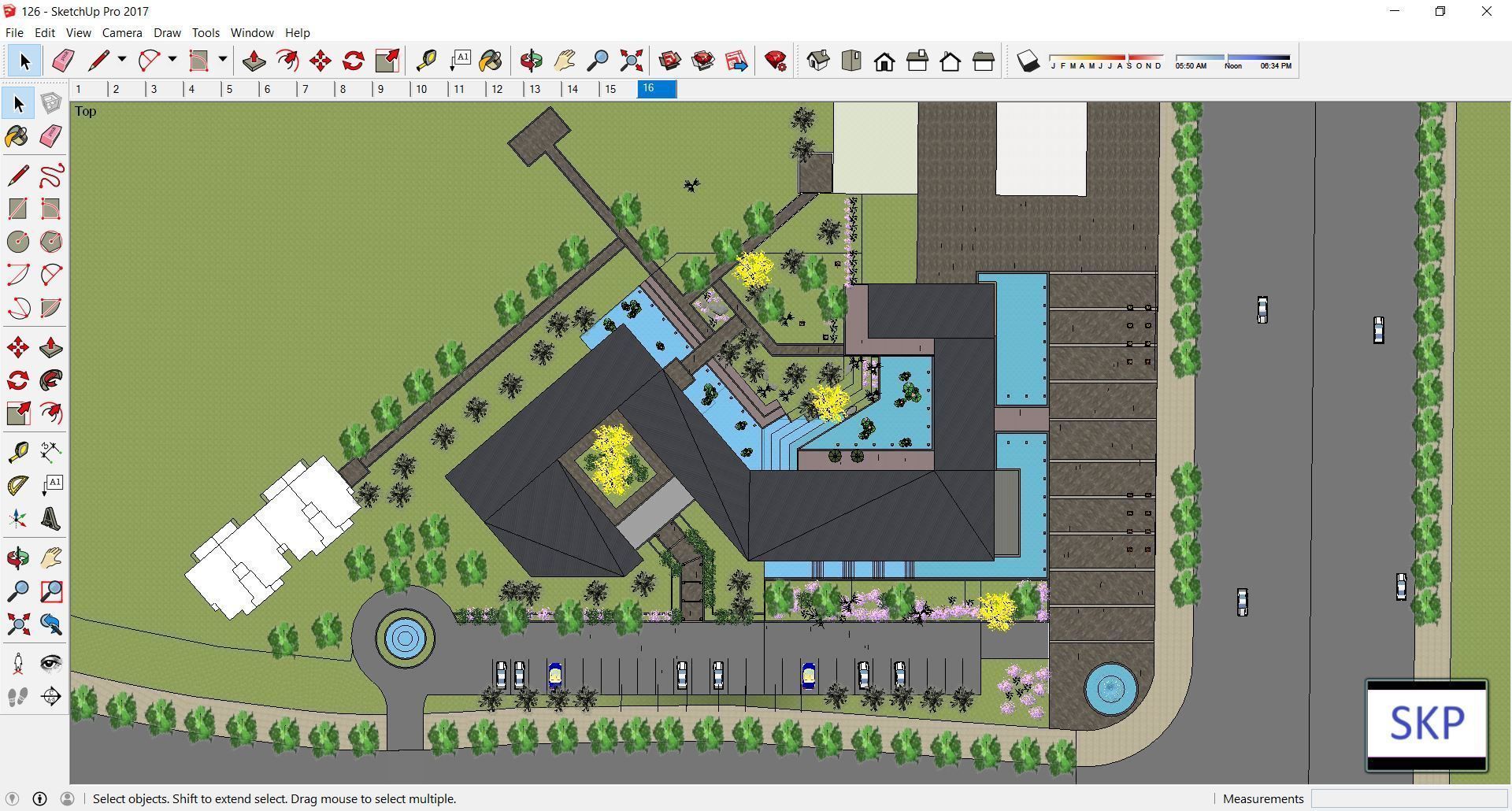Open Extension Warehouse from the toolbar

pos(703,61)
